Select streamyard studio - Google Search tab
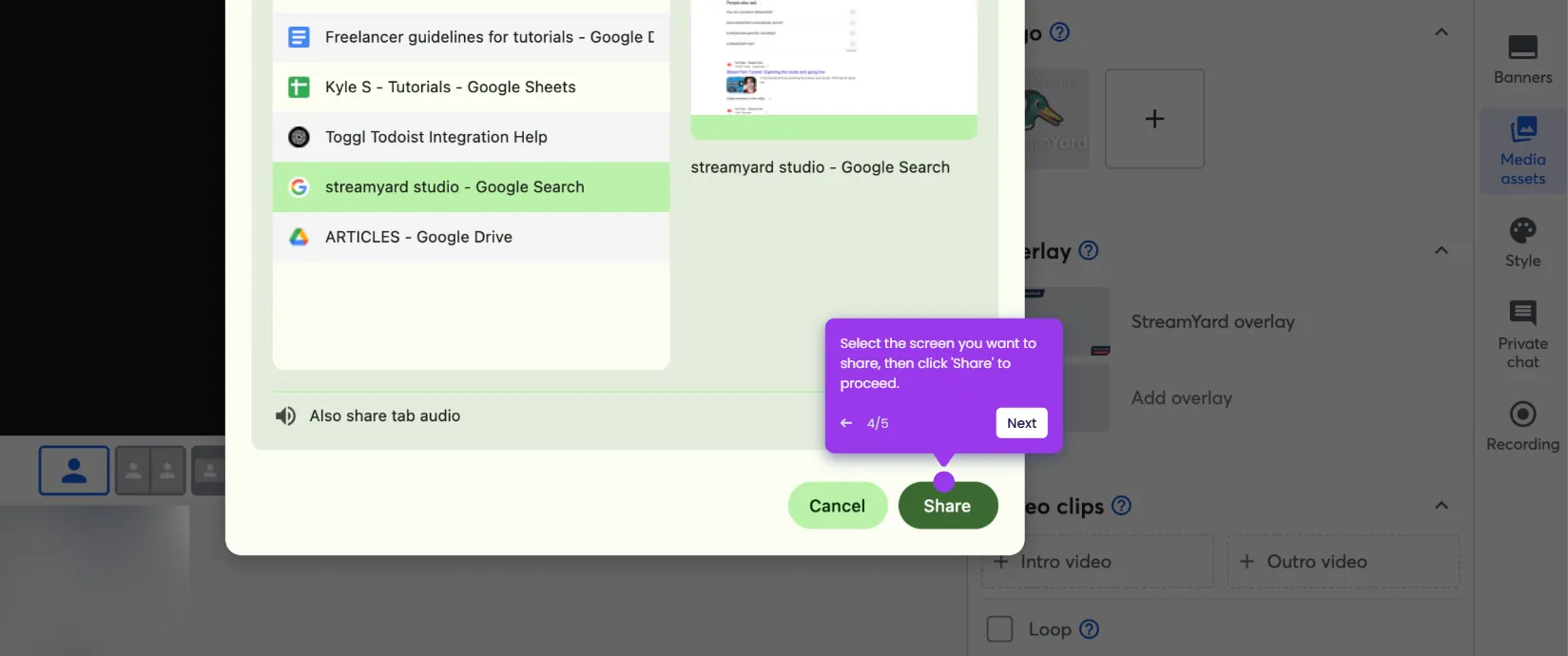 click(471, 187)
